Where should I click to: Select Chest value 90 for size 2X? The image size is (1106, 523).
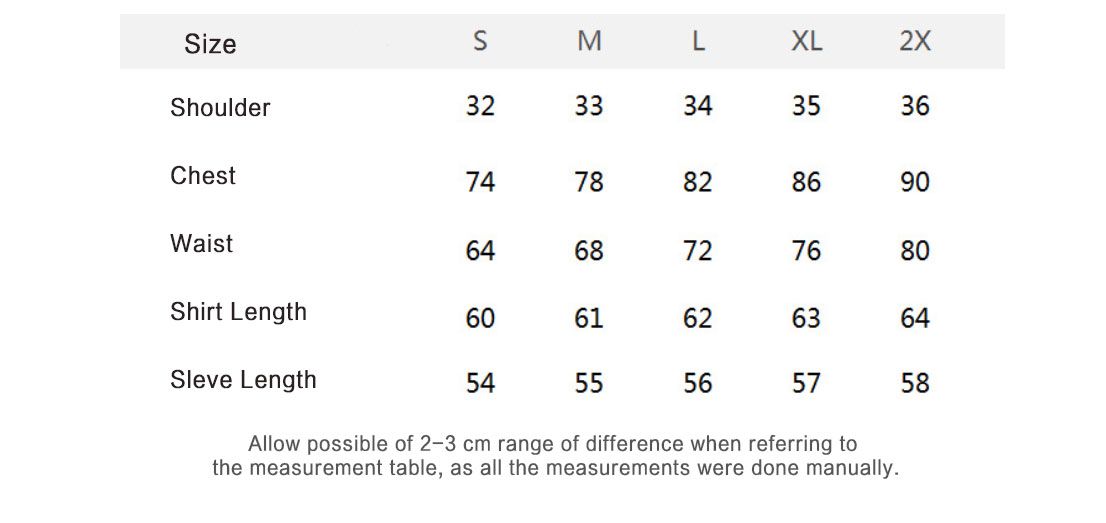(x=915, y=182)
